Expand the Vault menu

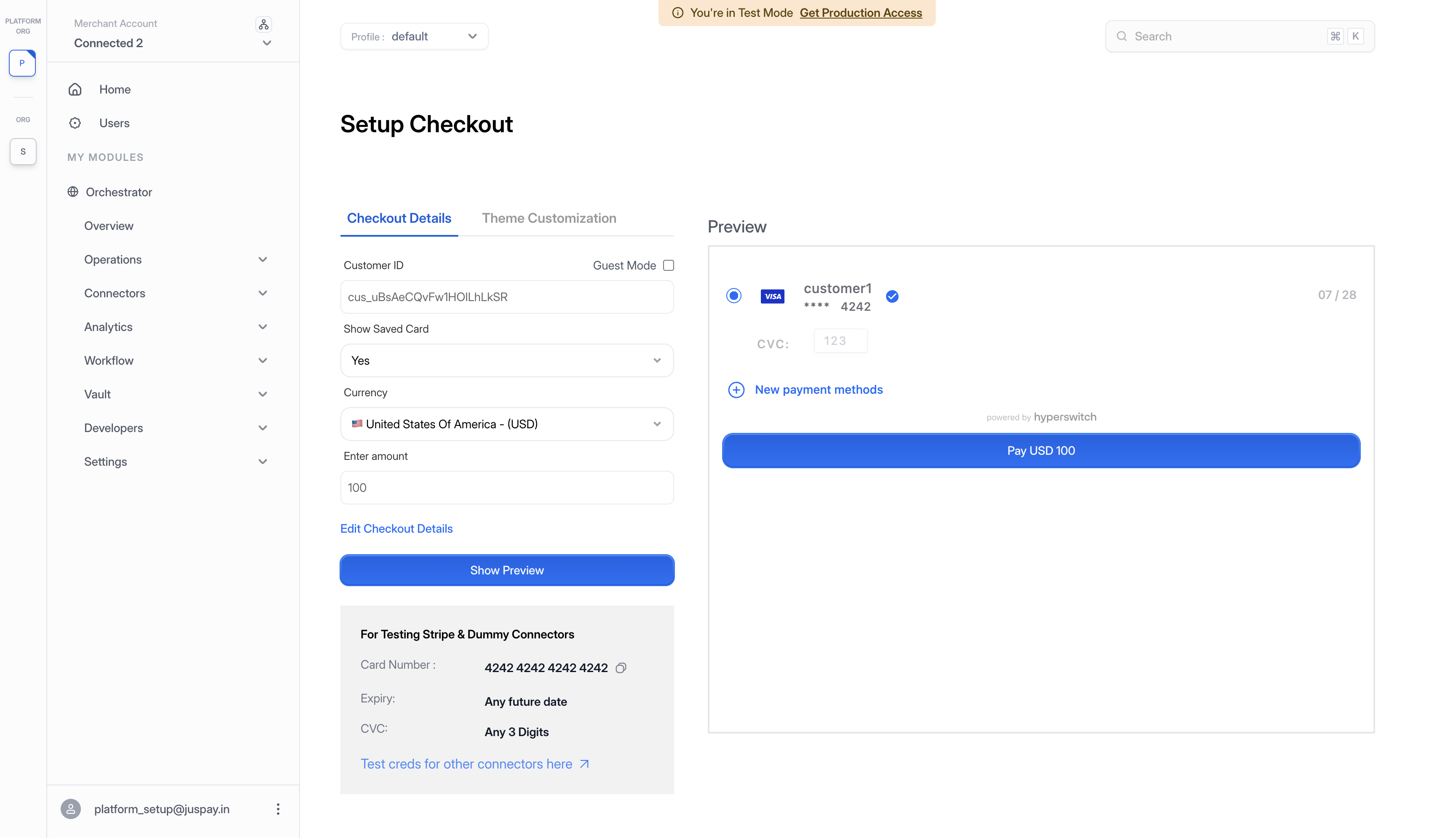point(262,394)
